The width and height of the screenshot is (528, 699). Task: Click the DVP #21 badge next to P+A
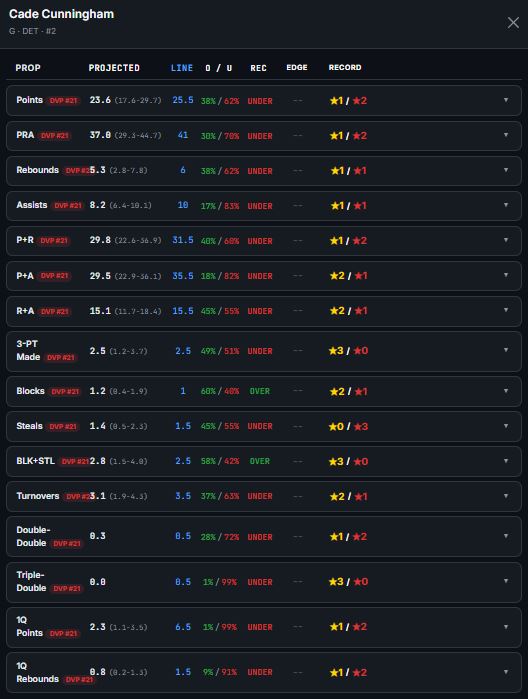coord(54,276)
